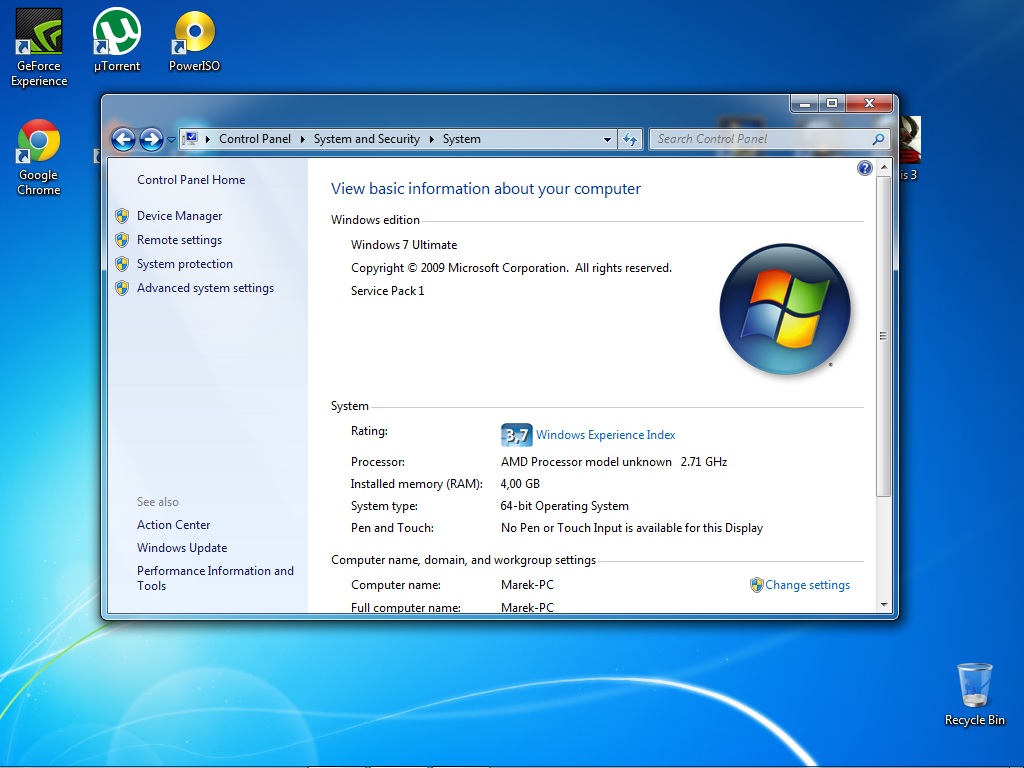Image resolution: width=1024 pixels, height=768 pixels.
Task: Open Remote settings
Action: pyautogui.click(x=180, y=240)
